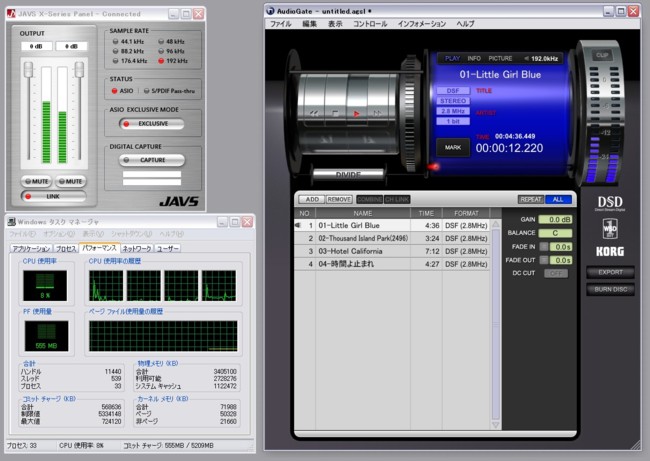
Task: Click the CLIP indicator on level meter
Action: click(602, 55)
